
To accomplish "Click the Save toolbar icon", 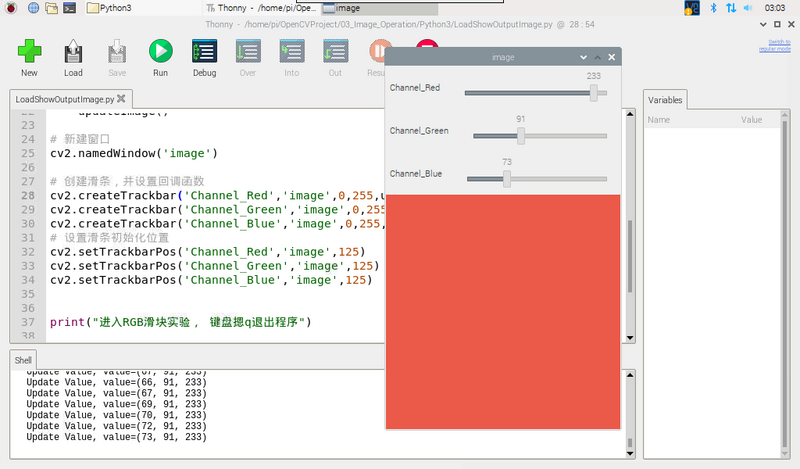I will click(x=117, y=52).
